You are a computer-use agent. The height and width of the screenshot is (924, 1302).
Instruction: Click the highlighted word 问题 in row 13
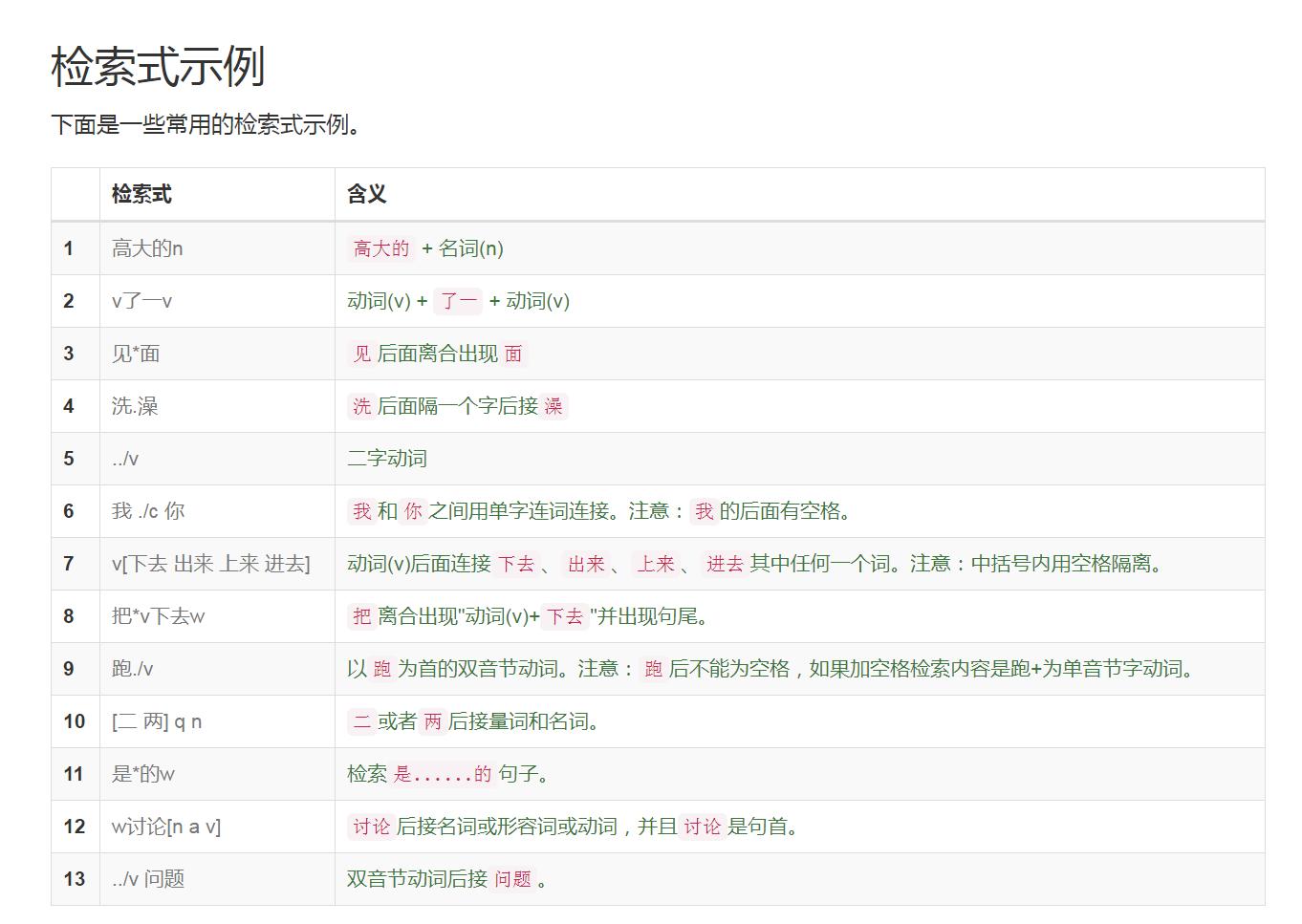pos(511,878)
